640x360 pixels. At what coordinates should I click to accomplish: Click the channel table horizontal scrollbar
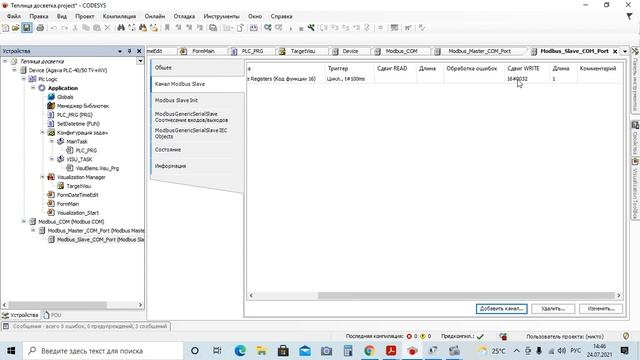[466, 296]
